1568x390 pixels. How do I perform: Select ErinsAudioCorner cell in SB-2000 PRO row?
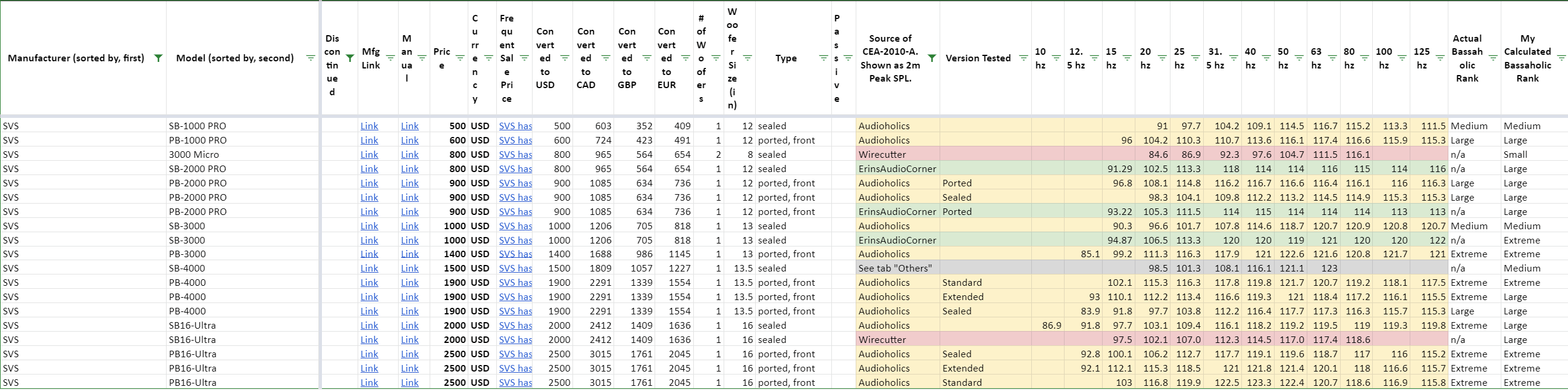click(898, 169)
